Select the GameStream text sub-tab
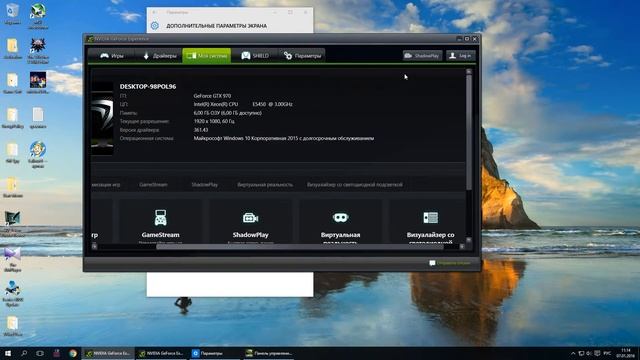Screen dimensions: 640x360 (x=153, y=184)
